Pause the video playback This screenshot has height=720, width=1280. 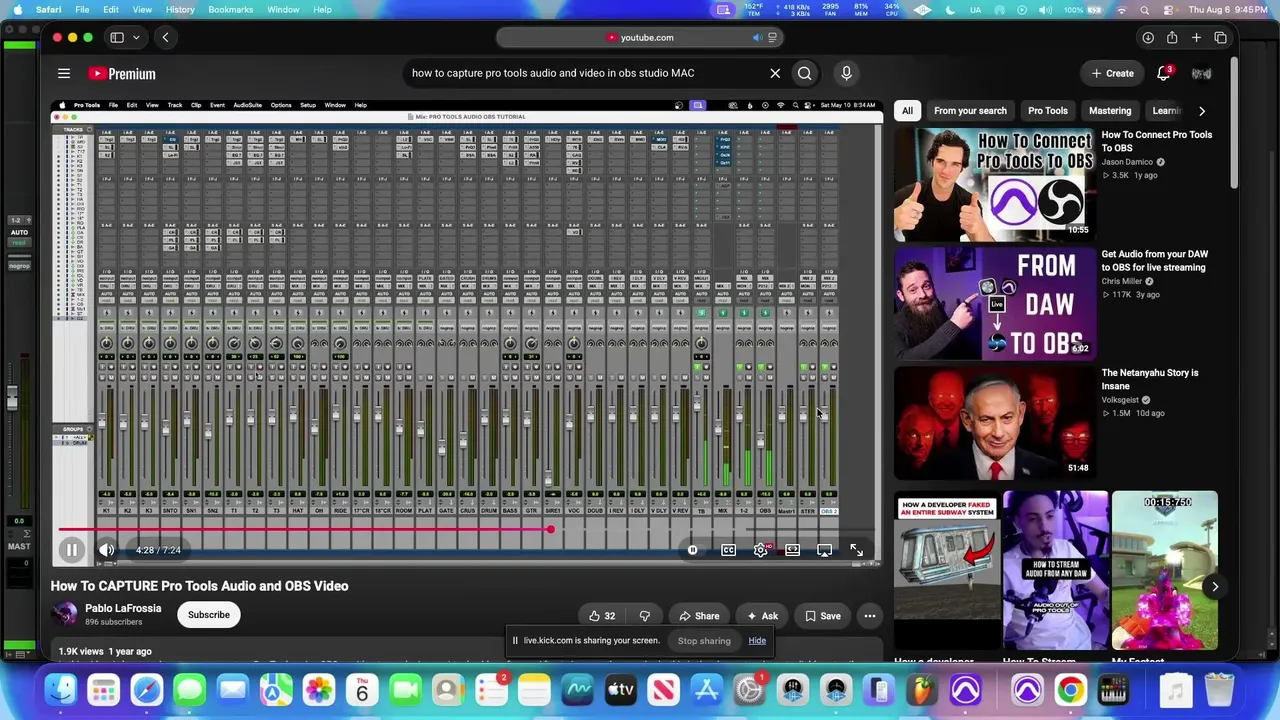72,550
